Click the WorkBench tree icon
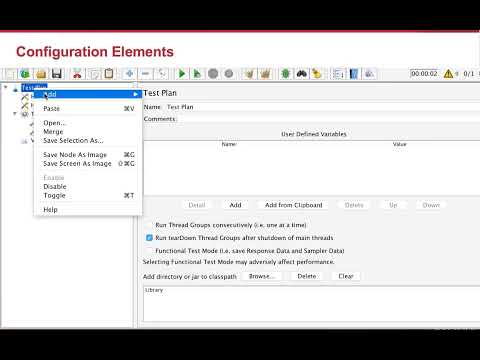This screenshot has width=480, height=360. [24, 141]
